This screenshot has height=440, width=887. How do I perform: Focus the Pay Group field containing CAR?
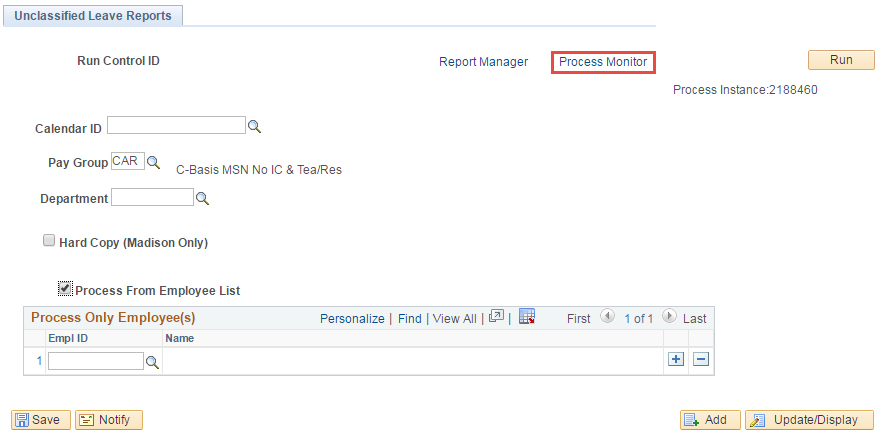pos(128,161)
